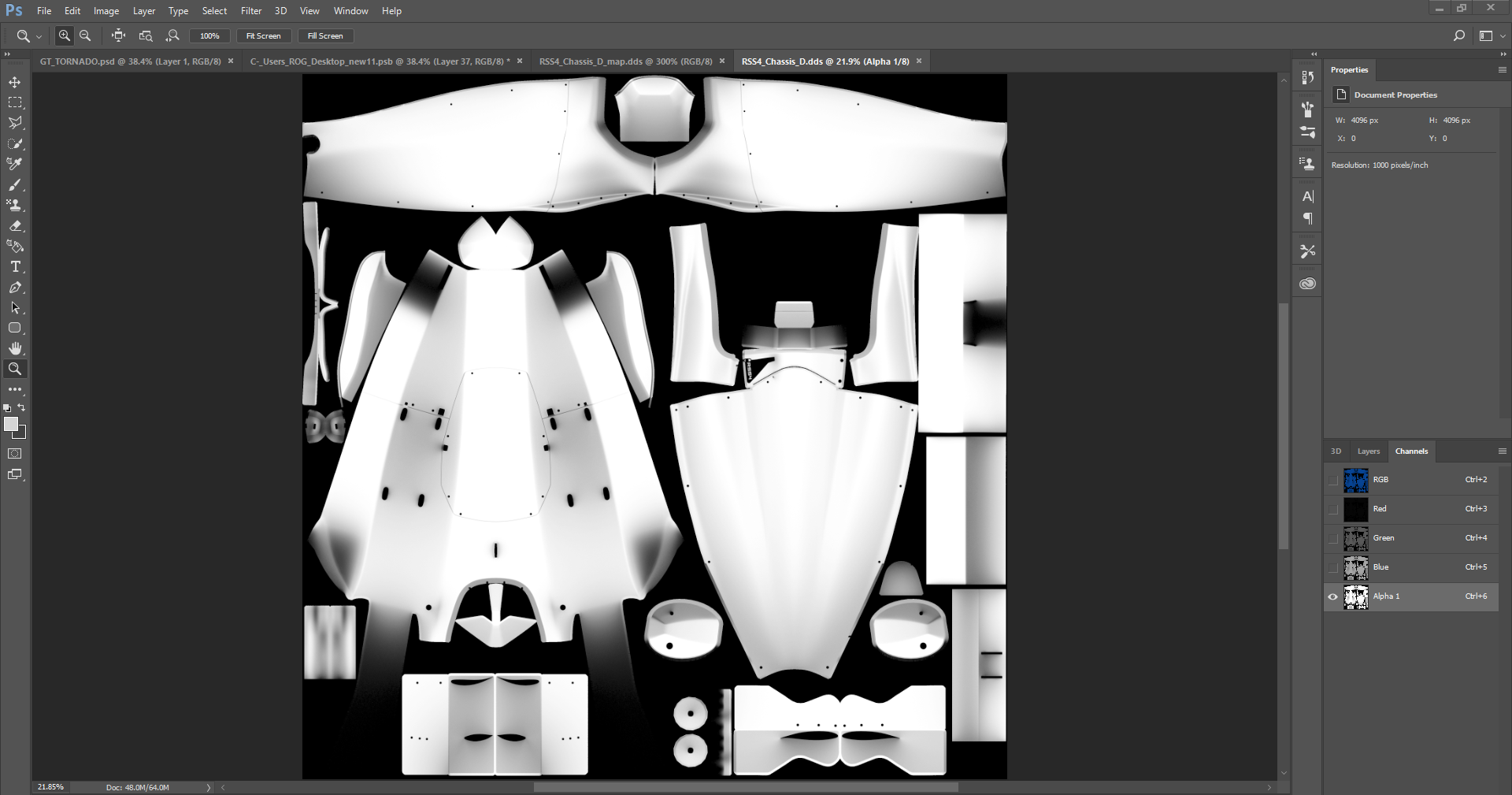Swap foreground and background colors
This screenshot has width=1512, height=795.
(22, 407)
